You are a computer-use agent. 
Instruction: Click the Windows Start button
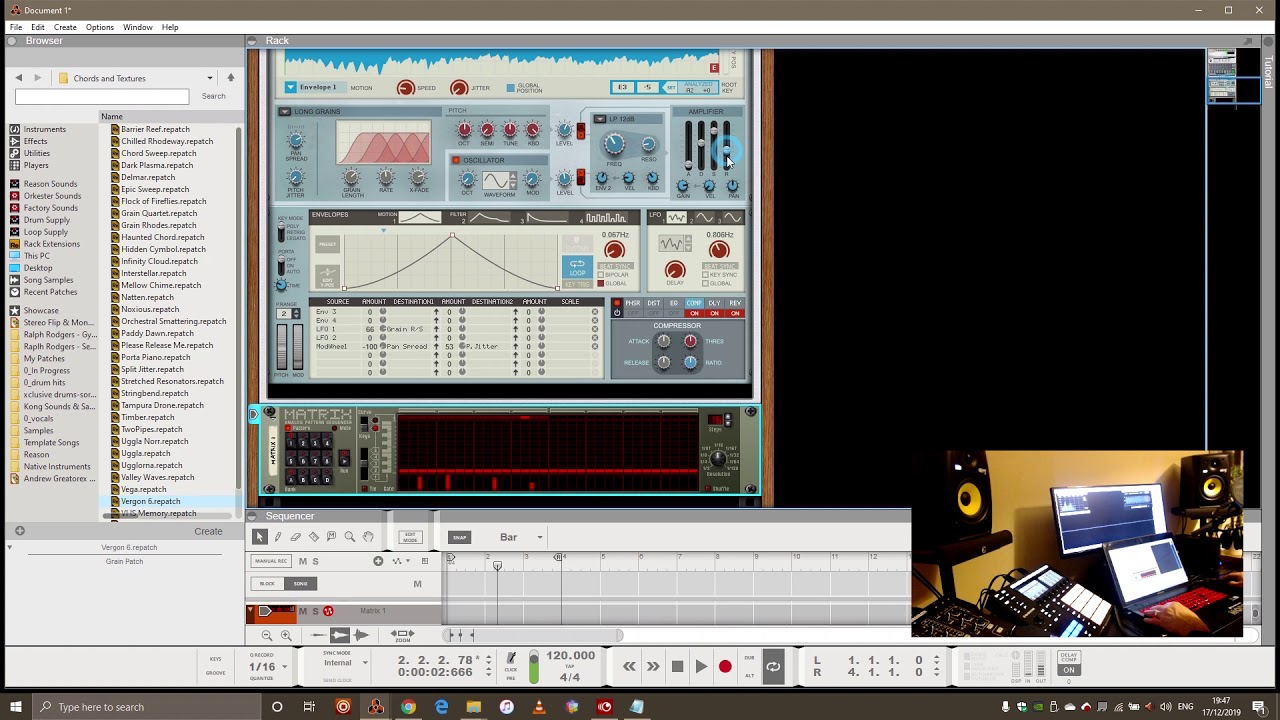tap(16, 707)
